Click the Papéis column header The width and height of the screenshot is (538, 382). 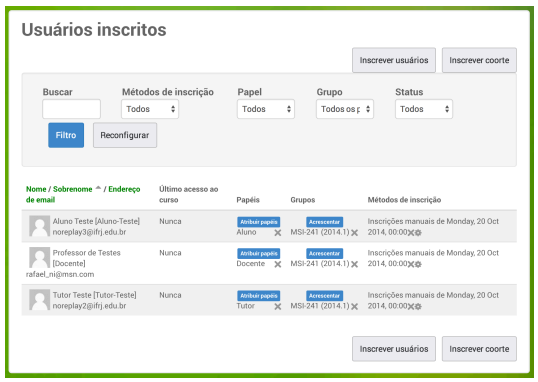248,200
